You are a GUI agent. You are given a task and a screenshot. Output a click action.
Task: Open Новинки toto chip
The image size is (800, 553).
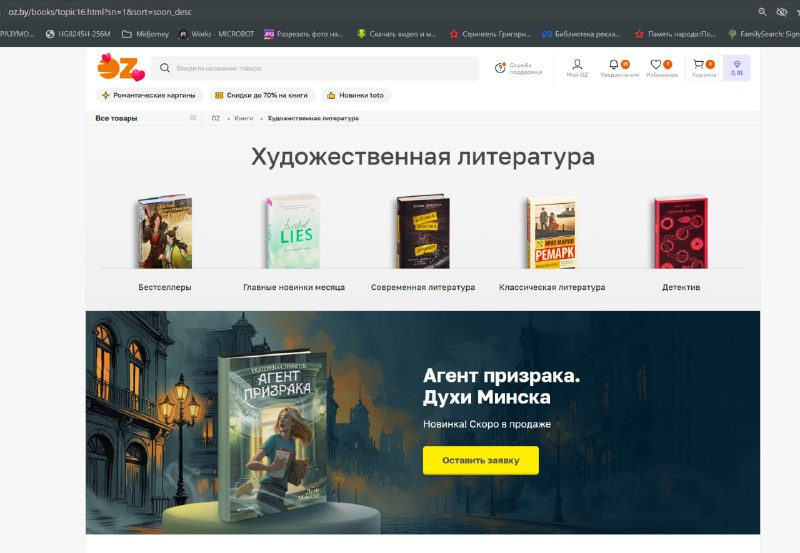click(356, 95)
